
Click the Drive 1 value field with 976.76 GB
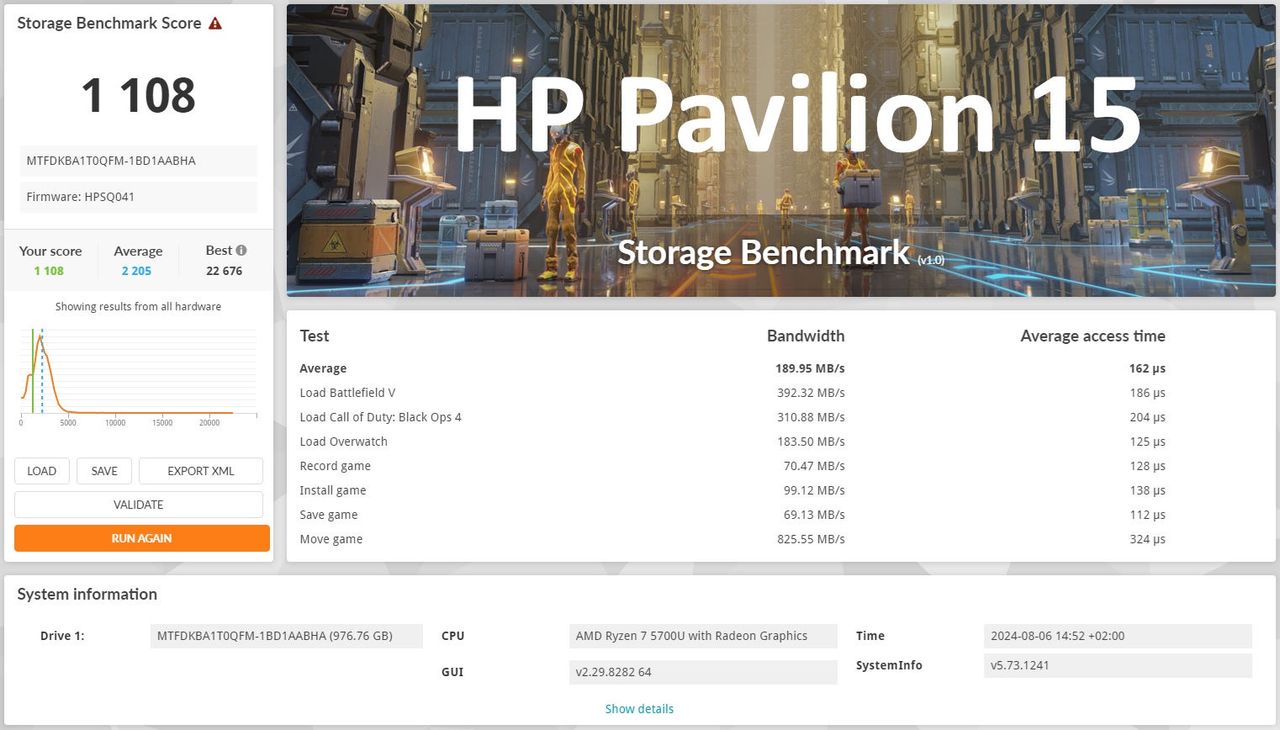[286, 636]
